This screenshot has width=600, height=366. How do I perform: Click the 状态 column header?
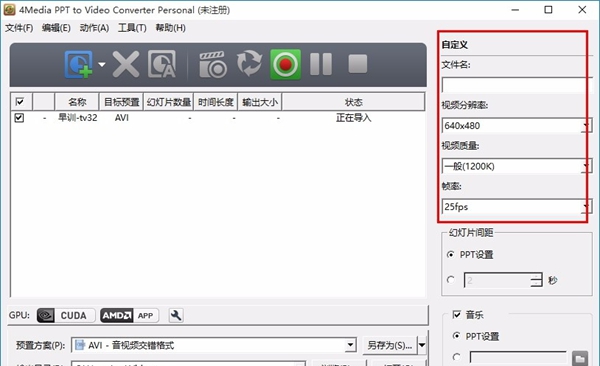353,102
